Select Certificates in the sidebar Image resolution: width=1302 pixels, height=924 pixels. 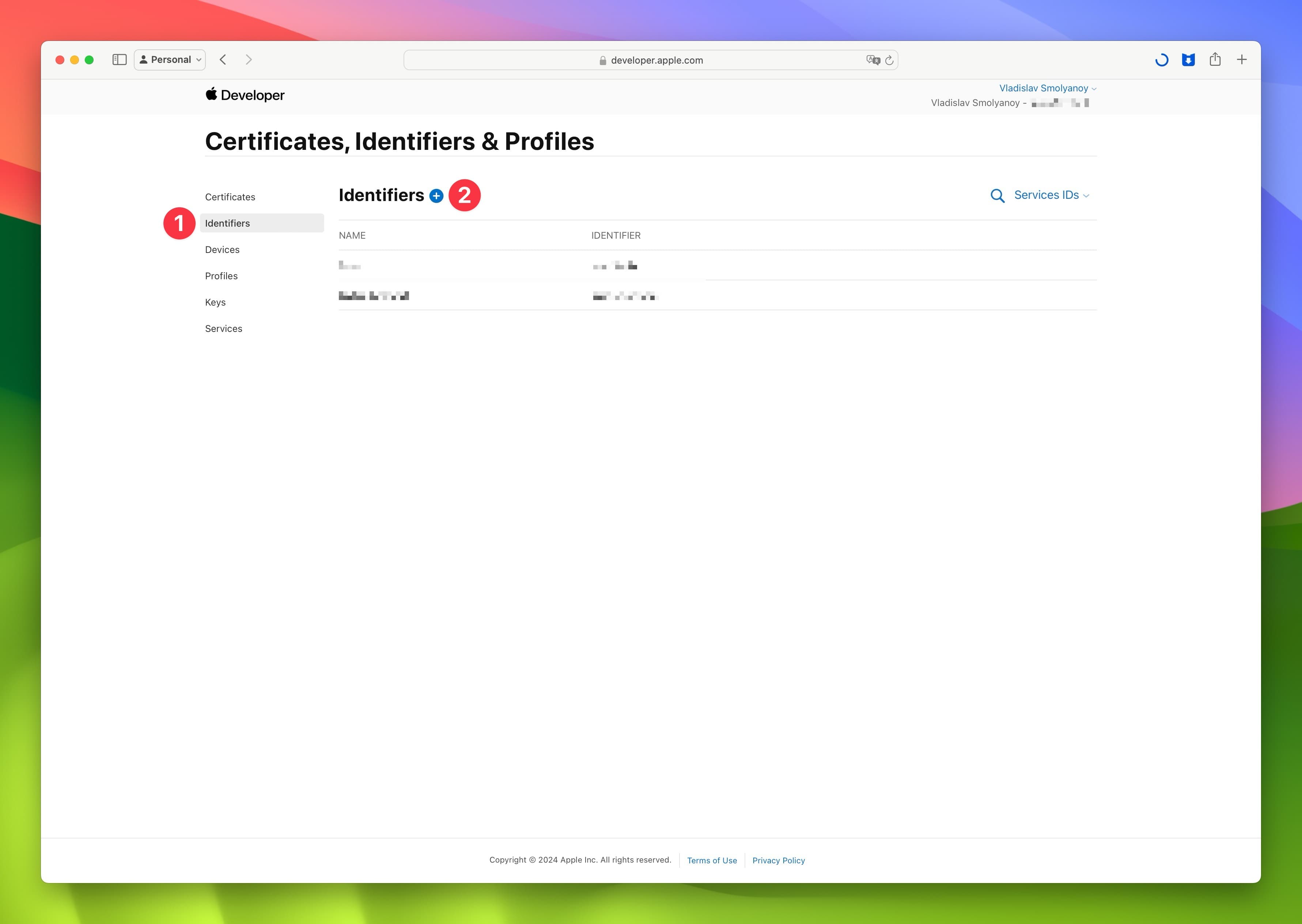(x=230, y=197)
